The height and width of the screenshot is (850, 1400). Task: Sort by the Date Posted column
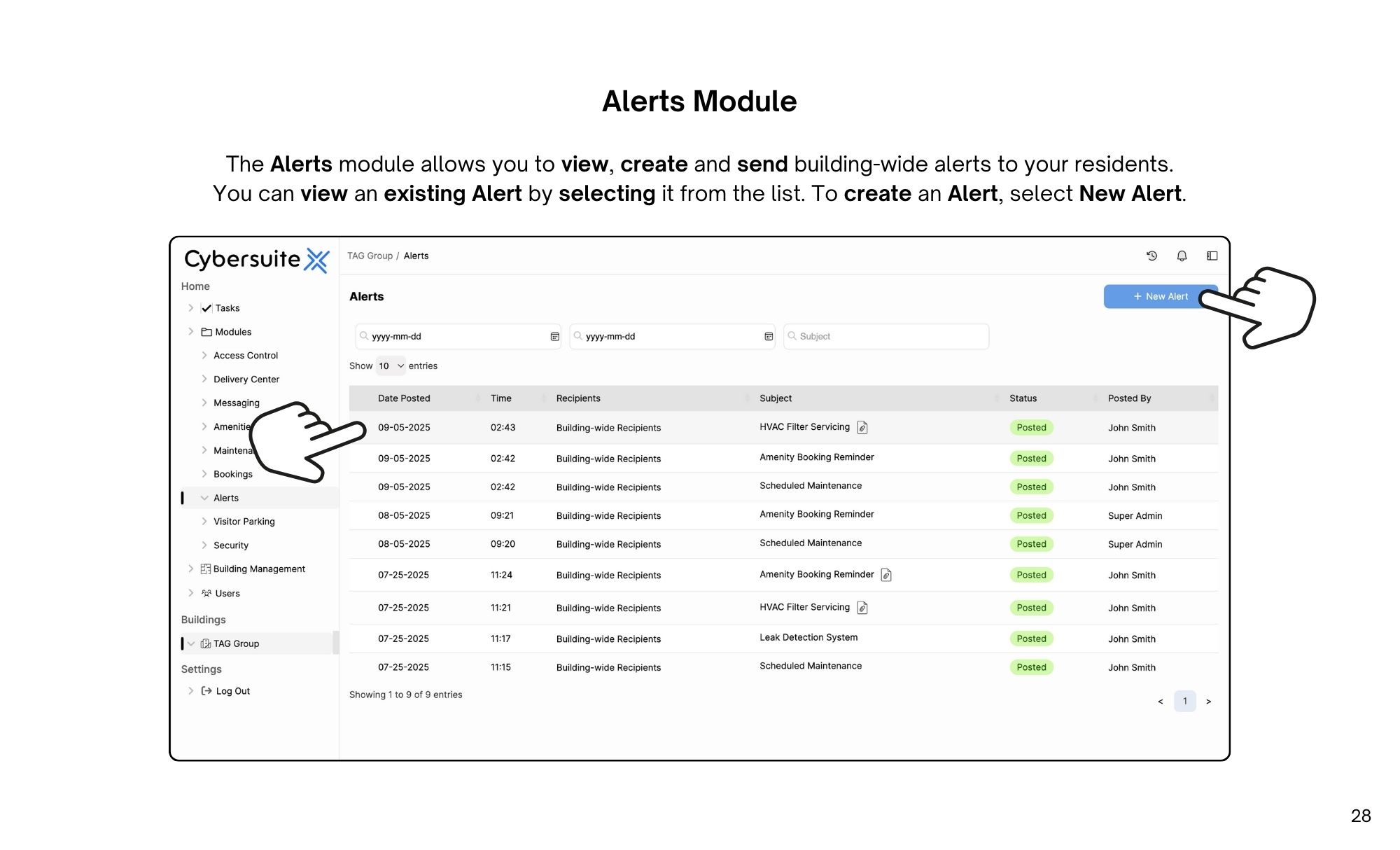coord(404,398)
